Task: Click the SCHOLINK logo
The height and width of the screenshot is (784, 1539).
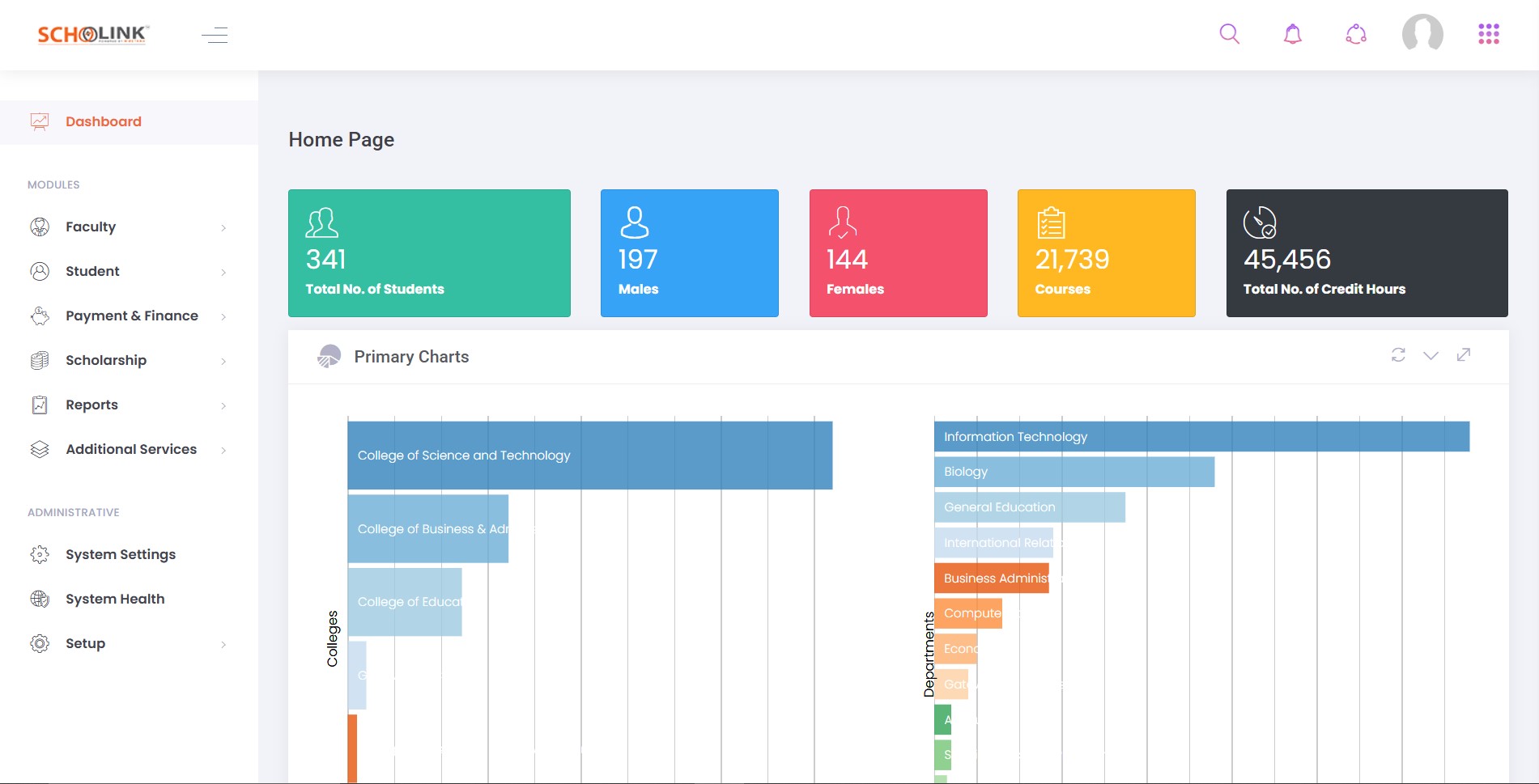Action: tap(92, 33)
